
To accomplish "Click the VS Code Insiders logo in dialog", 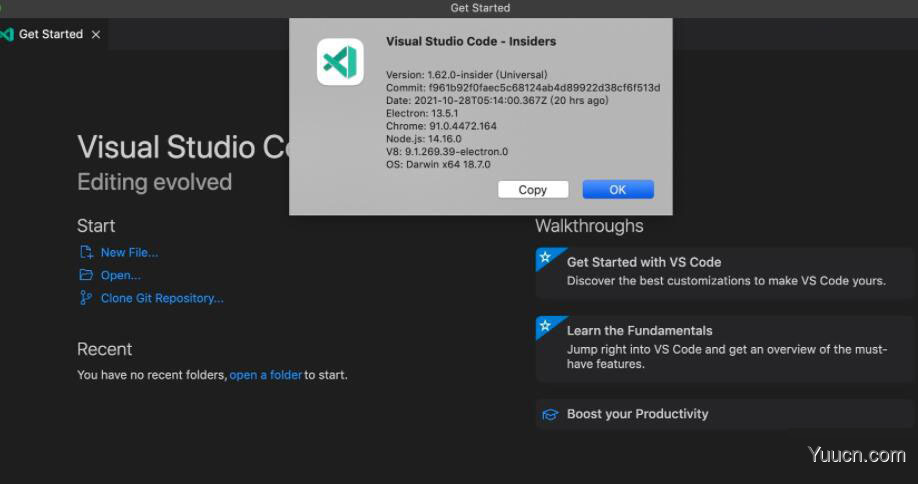I will (340, 62).
